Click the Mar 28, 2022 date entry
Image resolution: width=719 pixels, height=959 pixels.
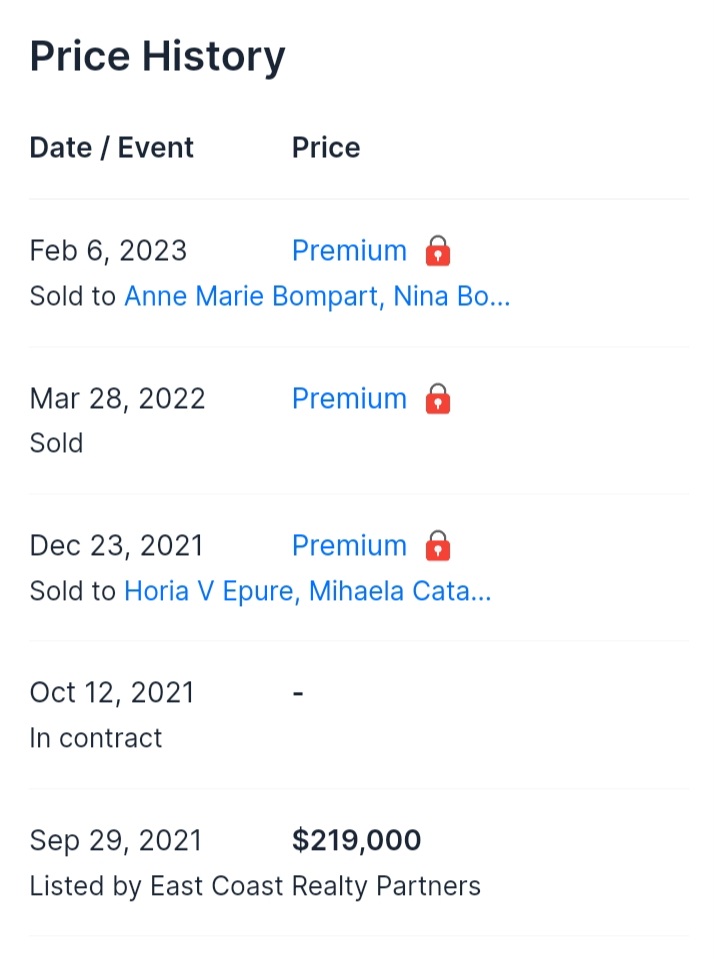click(x=117, y=399)
